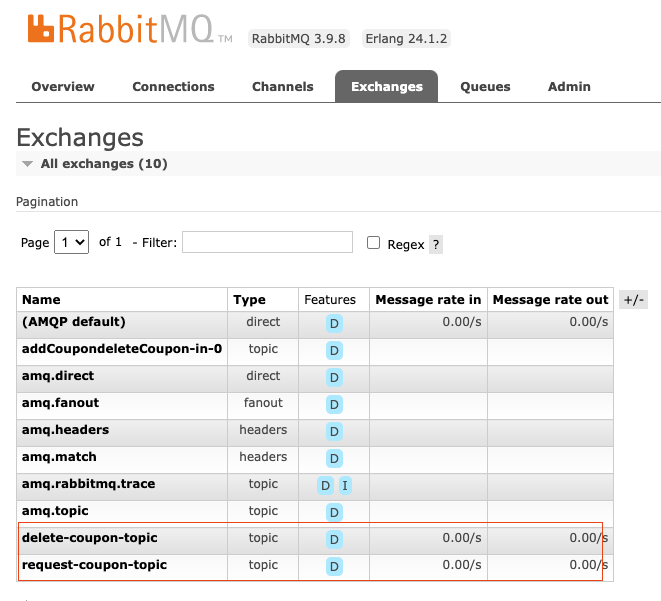Viewport: 661px width, 601px height.
Task: Open the Connections tab
Action: [x=173, y=87]
